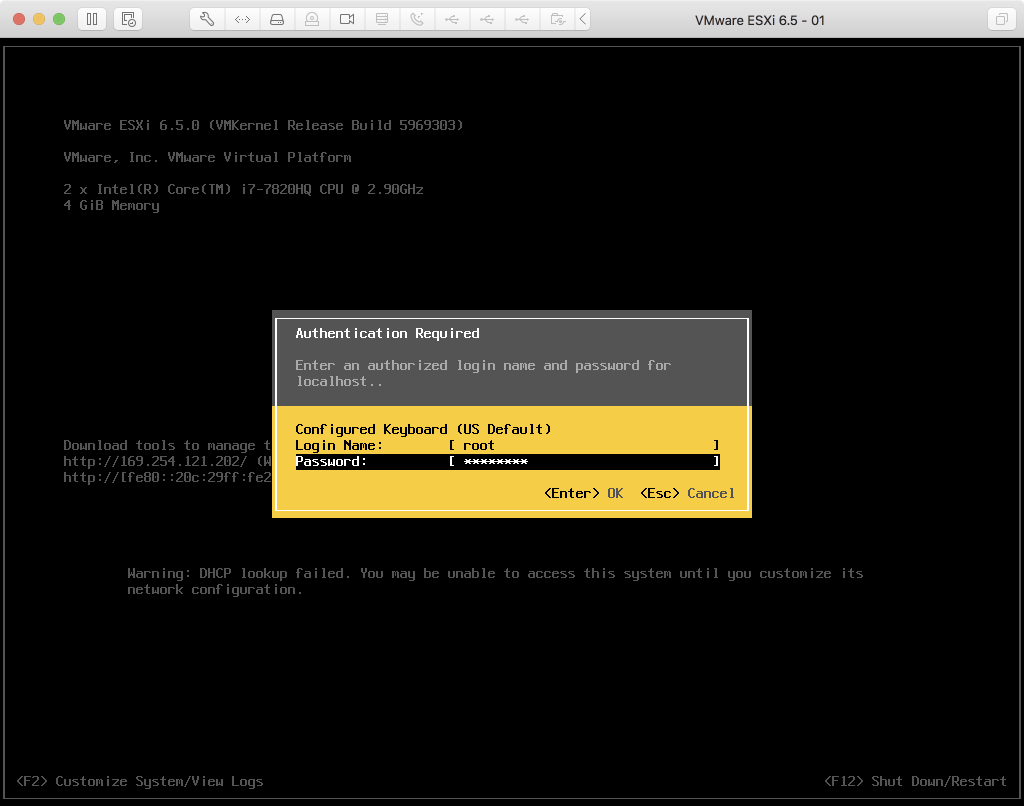Click Enter OK in authentication dialog
This screenshot has height=806, width=1024.
tap(583, 493)
